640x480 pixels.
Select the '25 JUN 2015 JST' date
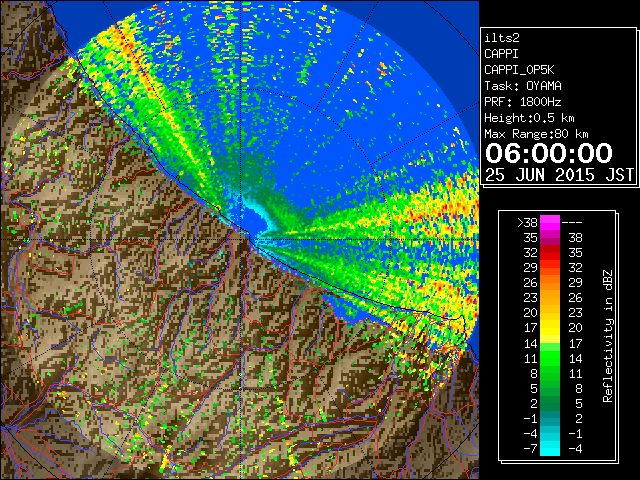pyautogui.click(x=559, y=175)
